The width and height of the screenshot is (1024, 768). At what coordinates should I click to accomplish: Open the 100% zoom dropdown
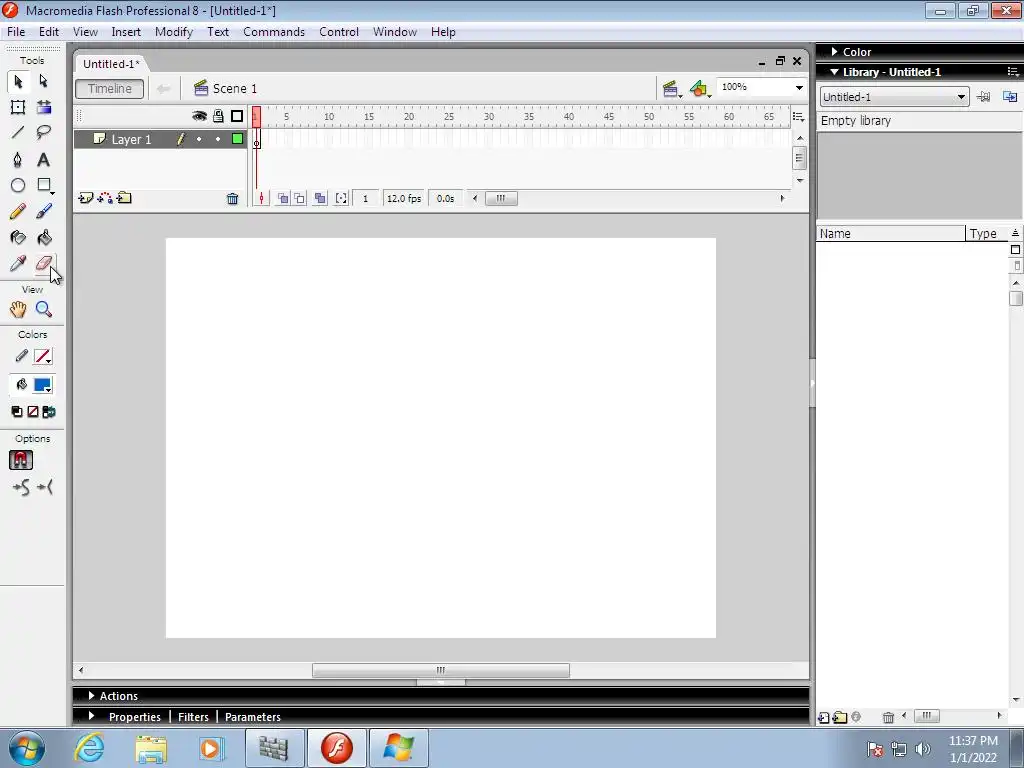click(x=799, y=88)
